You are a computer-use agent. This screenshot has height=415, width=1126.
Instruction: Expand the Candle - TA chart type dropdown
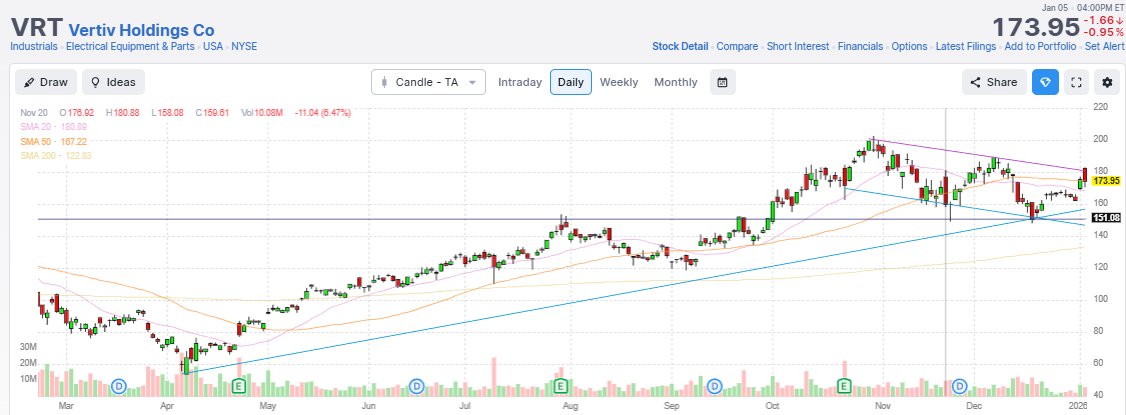pos(428,82)
